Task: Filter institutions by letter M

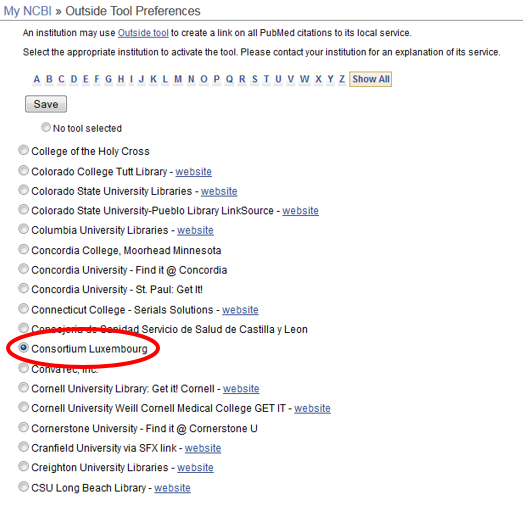Action: 178,79
